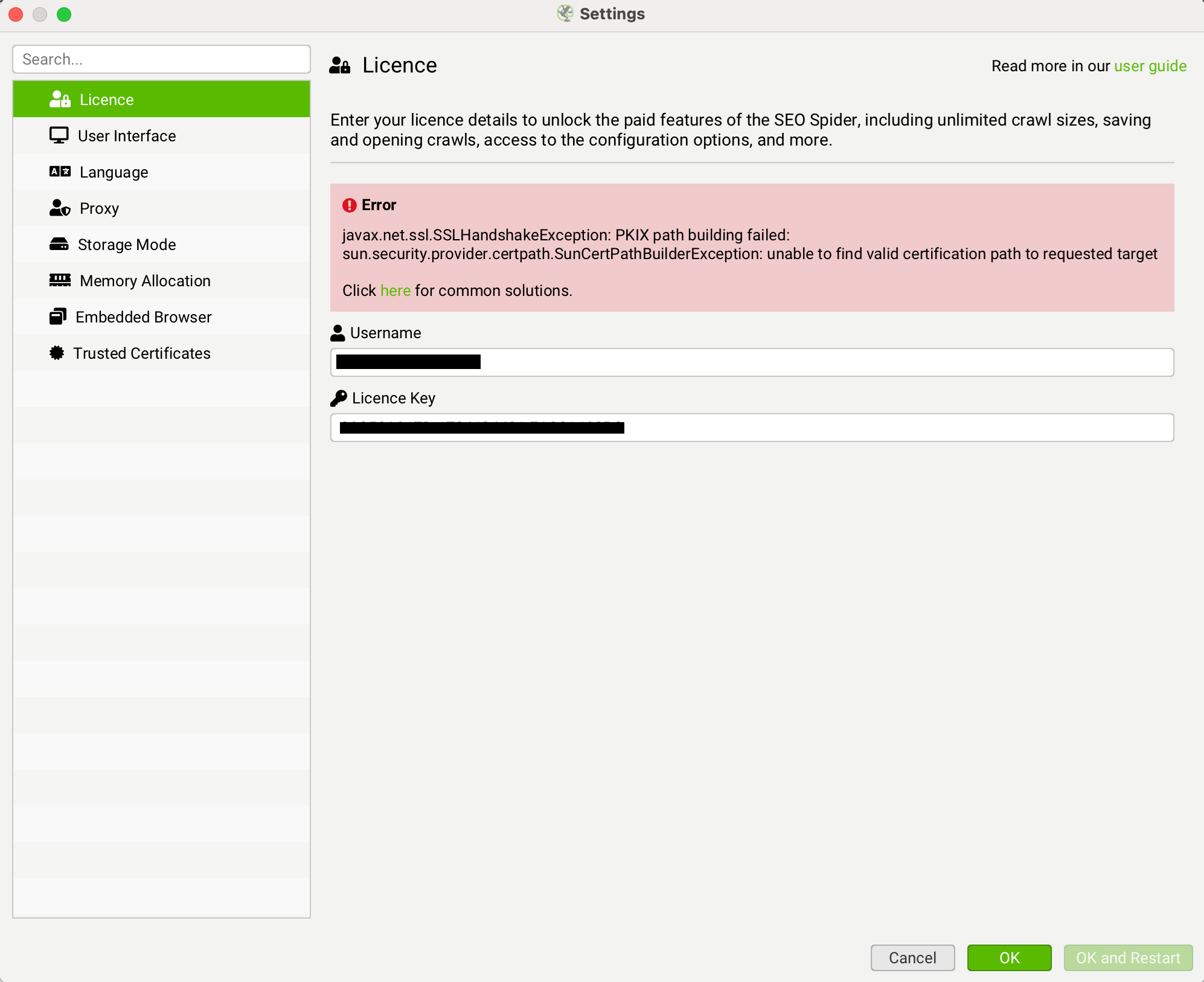Click the Licence Key input field
Image resolution: width=1204 pixels, height=982 pixels.
pos(751,428)
